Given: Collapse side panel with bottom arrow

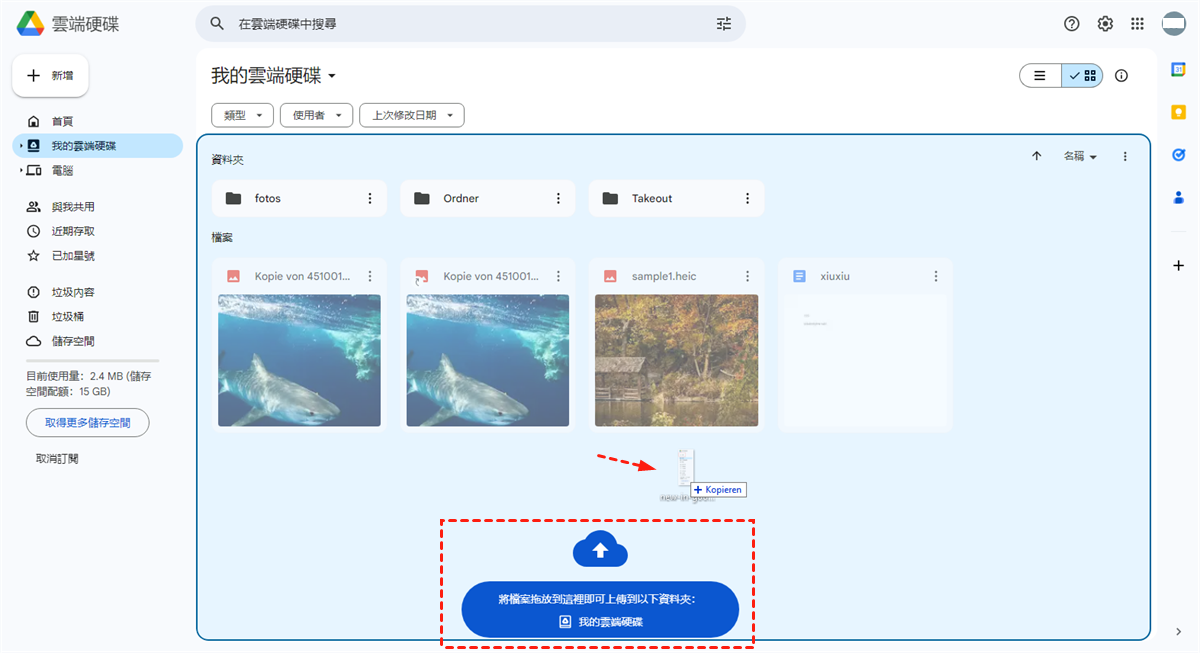Looking at the screenshot, I should [x=1178, y=632].
